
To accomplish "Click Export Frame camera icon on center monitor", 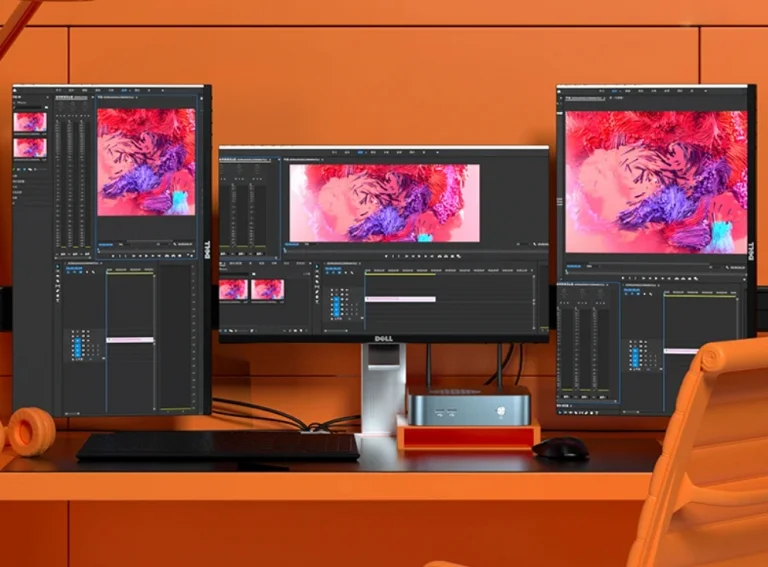I will pyautogui.click(x=453, y=256).
